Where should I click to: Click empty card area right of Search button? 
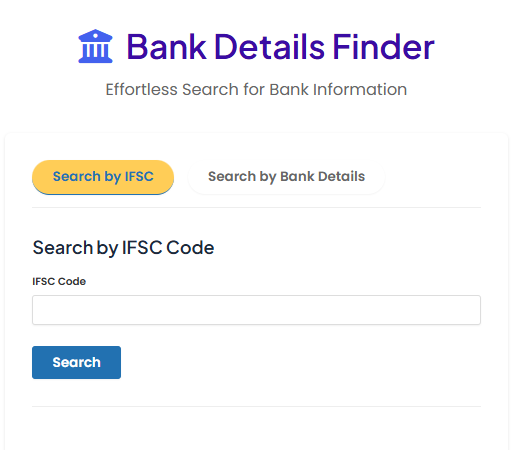300,362
